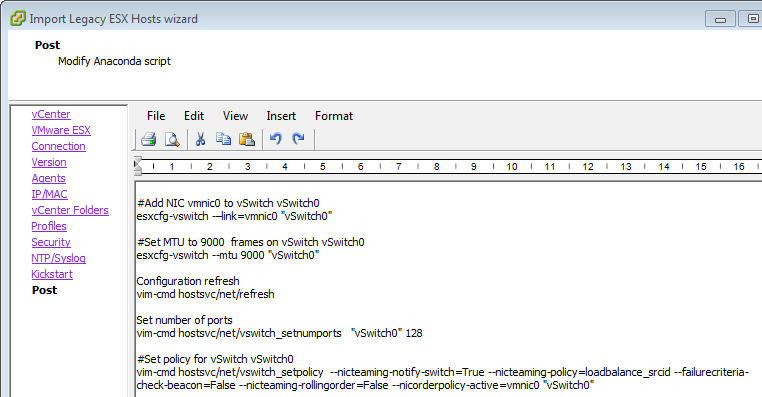The image size is (762, 397).
Task: Cut selection with the scissors icon
Action: (x=200, y=139)
